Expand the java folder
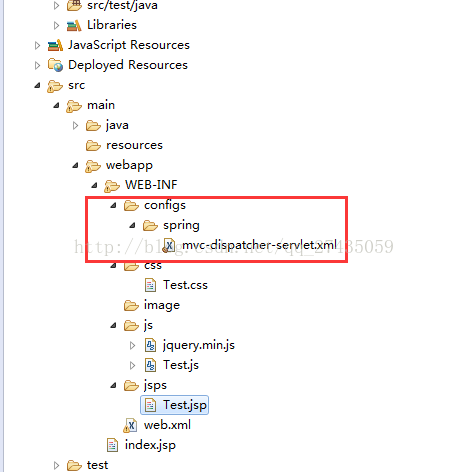 point(75,126)
